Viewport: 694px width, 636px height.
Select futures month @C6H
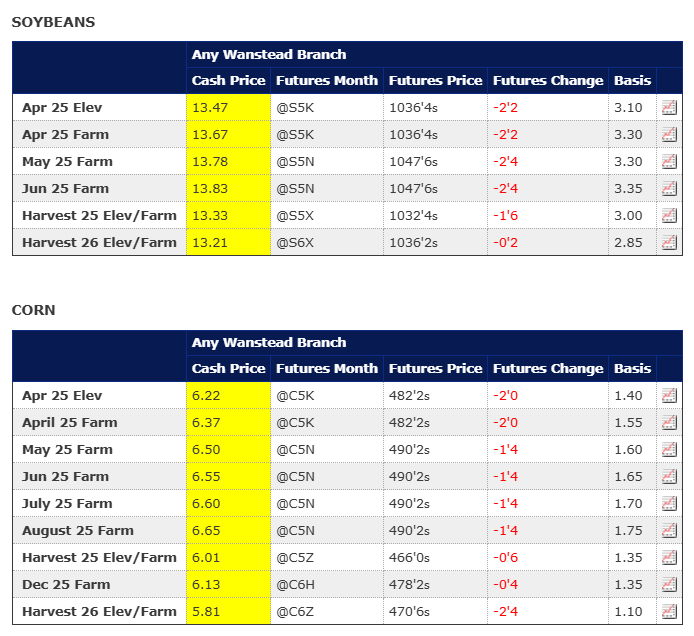click(295, 584)
